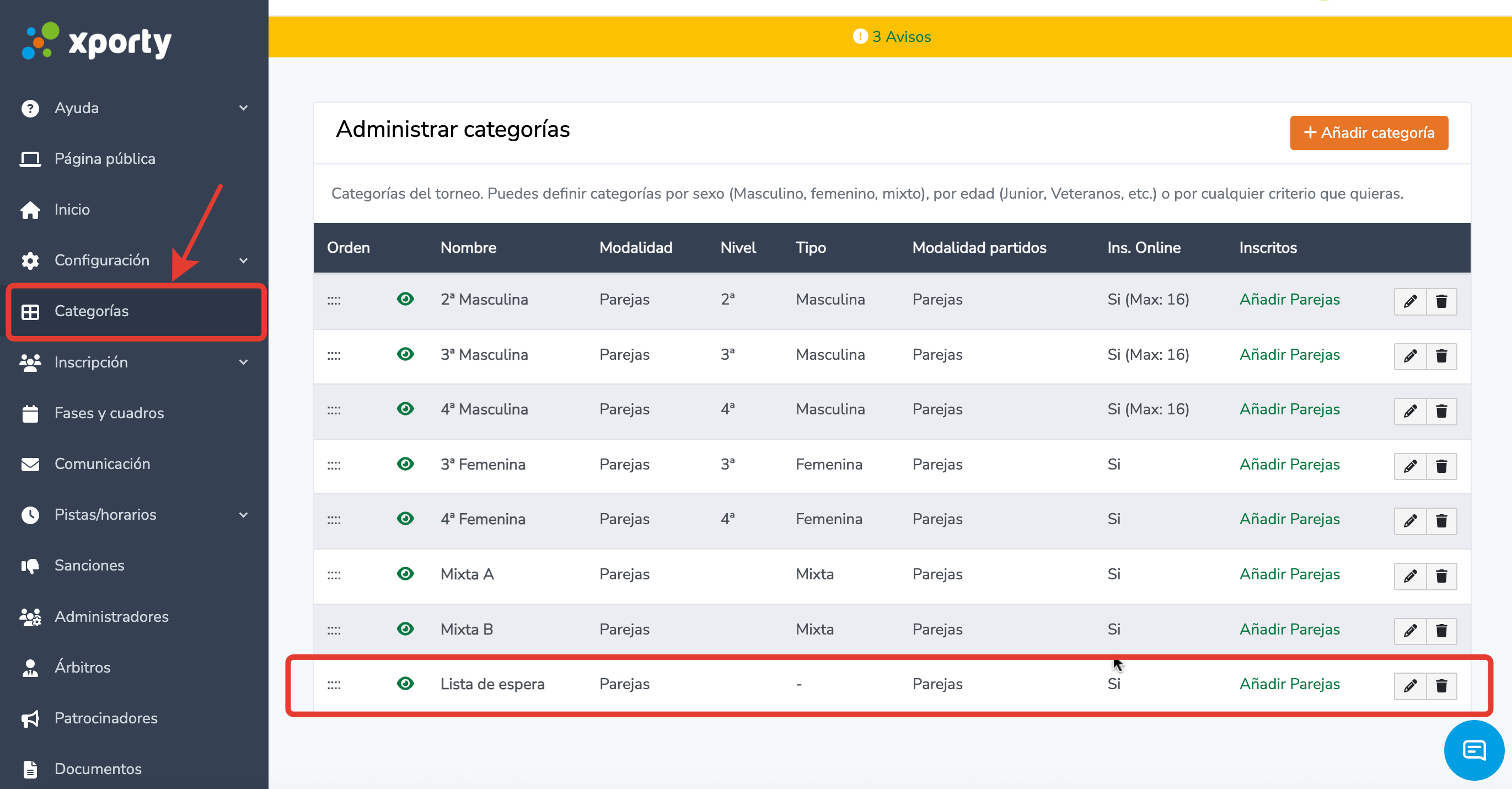Click Añadir Parejas link for 4ª Masculina
Screen dimensions: 1512x789
[1289, 409]
